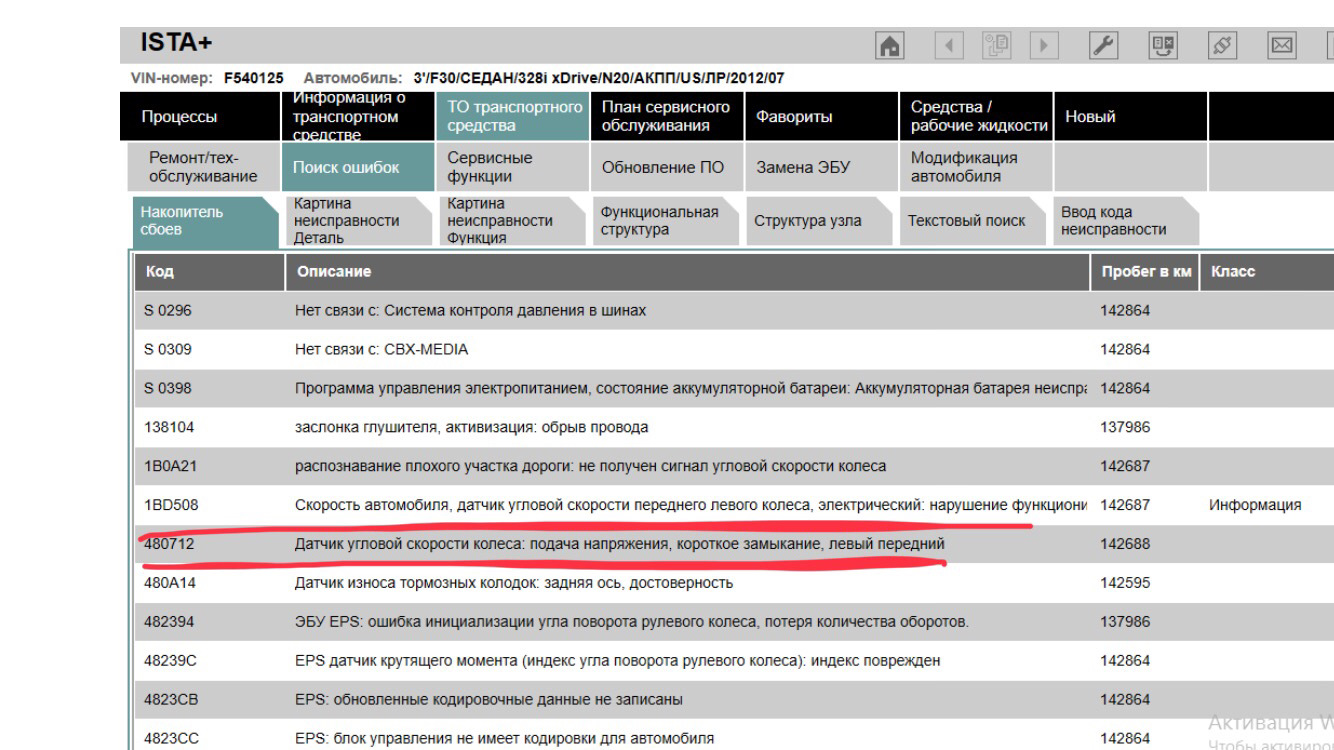1334x750 pixels.
Task: Select fault code 1B0A21
Action: click(x=170, y=467)
